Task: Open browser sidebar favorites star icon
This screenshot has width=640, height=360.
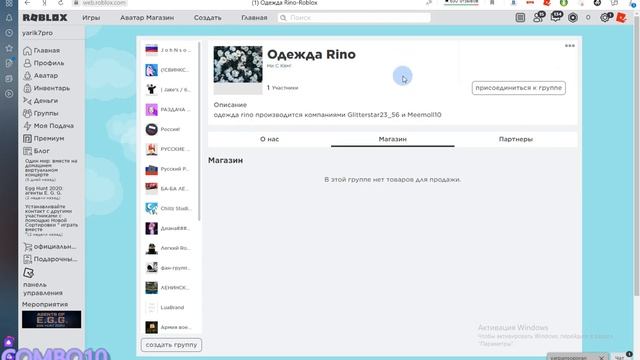Action: point(9,48)
